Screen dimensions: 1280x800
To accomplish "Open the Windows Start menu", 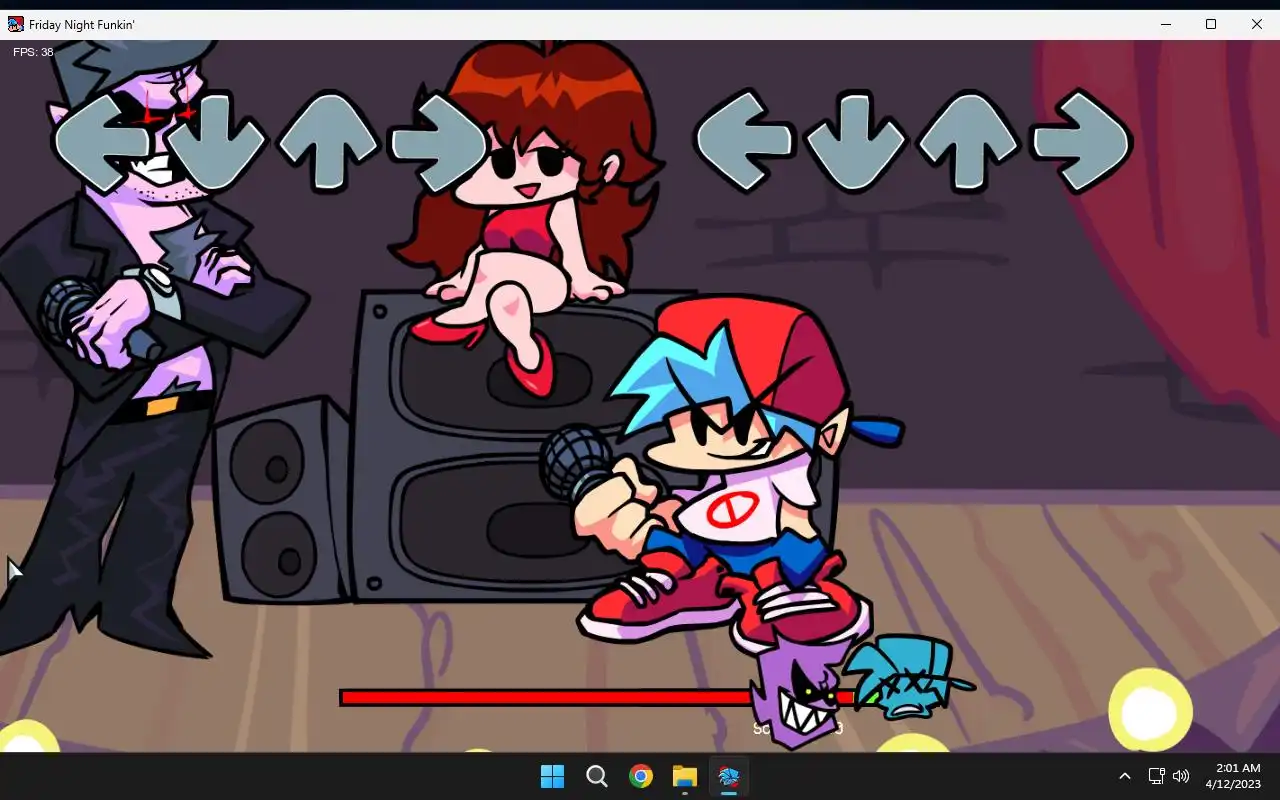I will point(552,776).
